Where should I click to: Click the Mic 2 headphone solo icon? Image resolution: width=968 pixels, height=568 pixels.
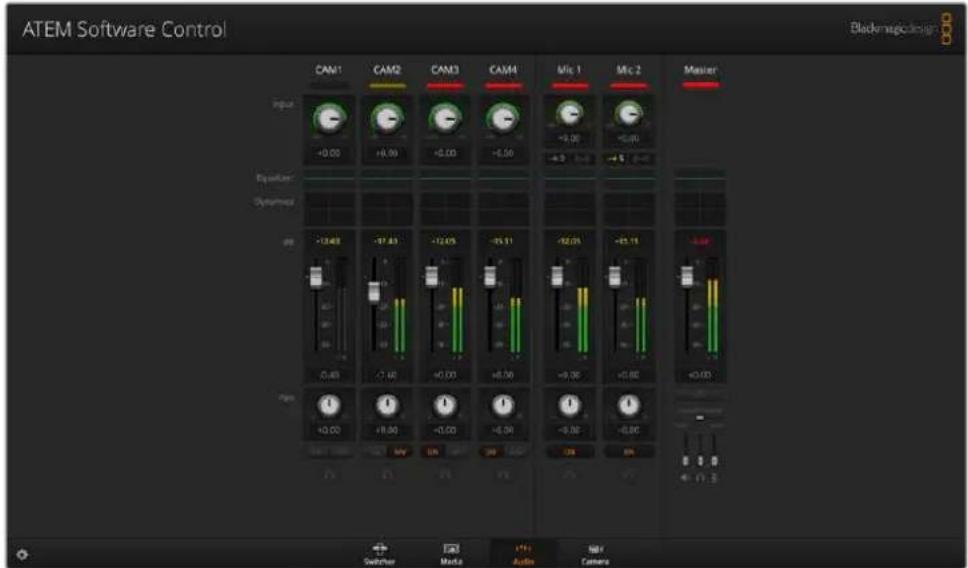tap(628, 475)
